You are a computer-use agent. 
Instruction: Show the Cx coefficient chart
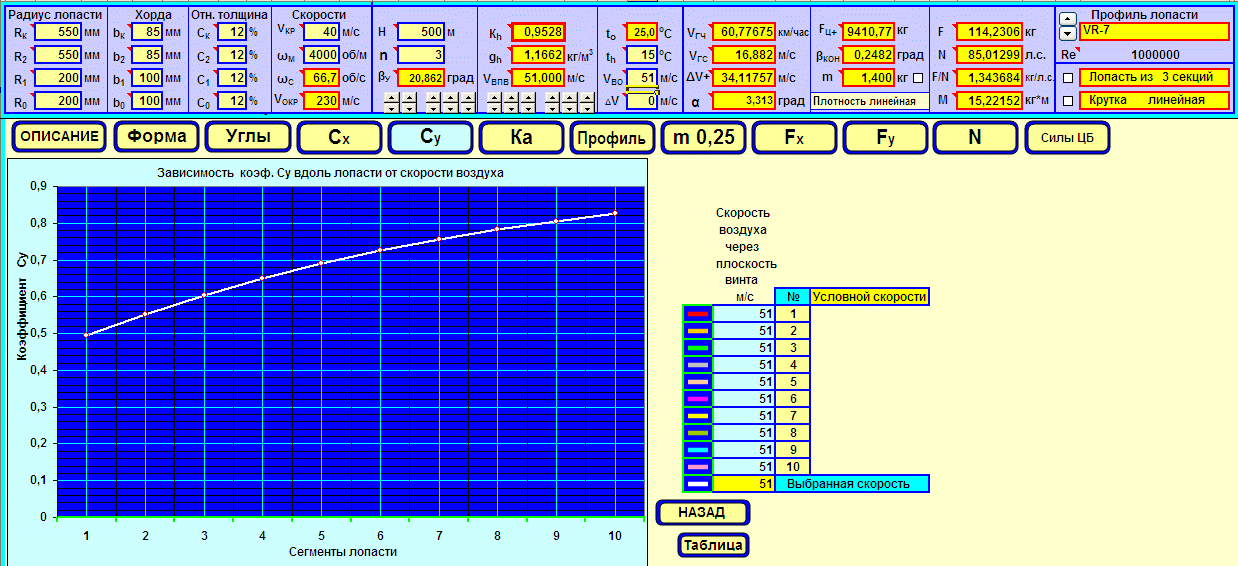click(339, 138)
